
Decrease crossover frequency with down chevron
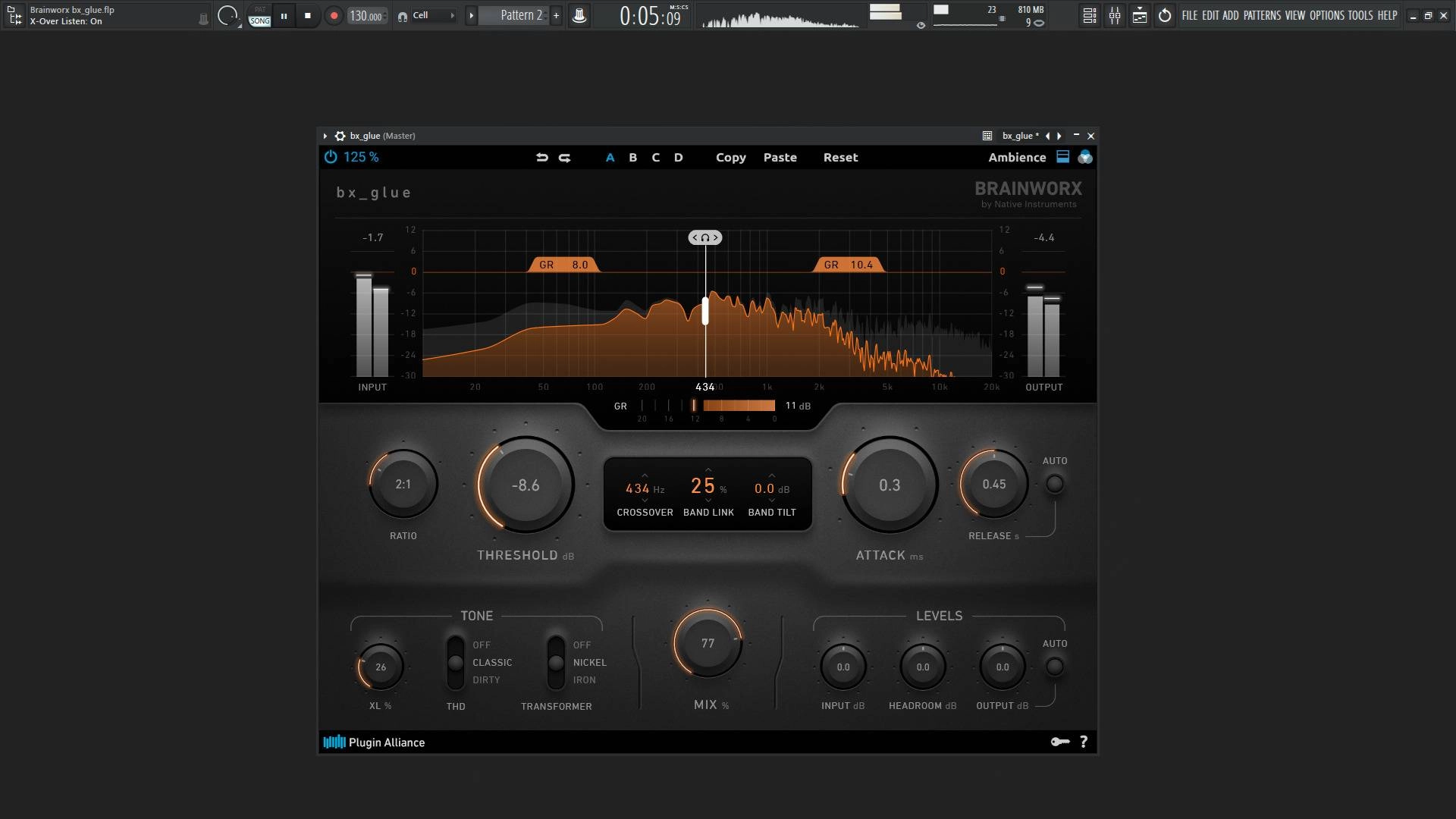(645, 500)
